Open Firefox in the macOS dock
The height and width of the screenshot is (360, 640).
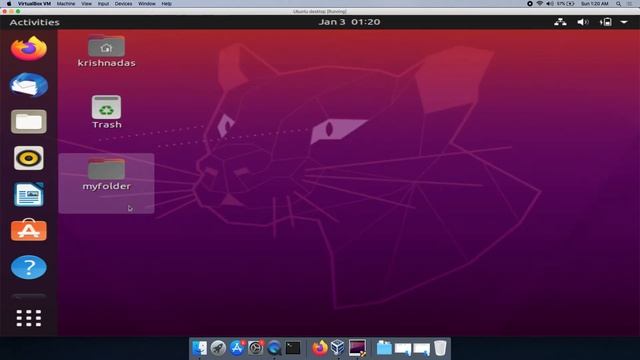point(320,348)
